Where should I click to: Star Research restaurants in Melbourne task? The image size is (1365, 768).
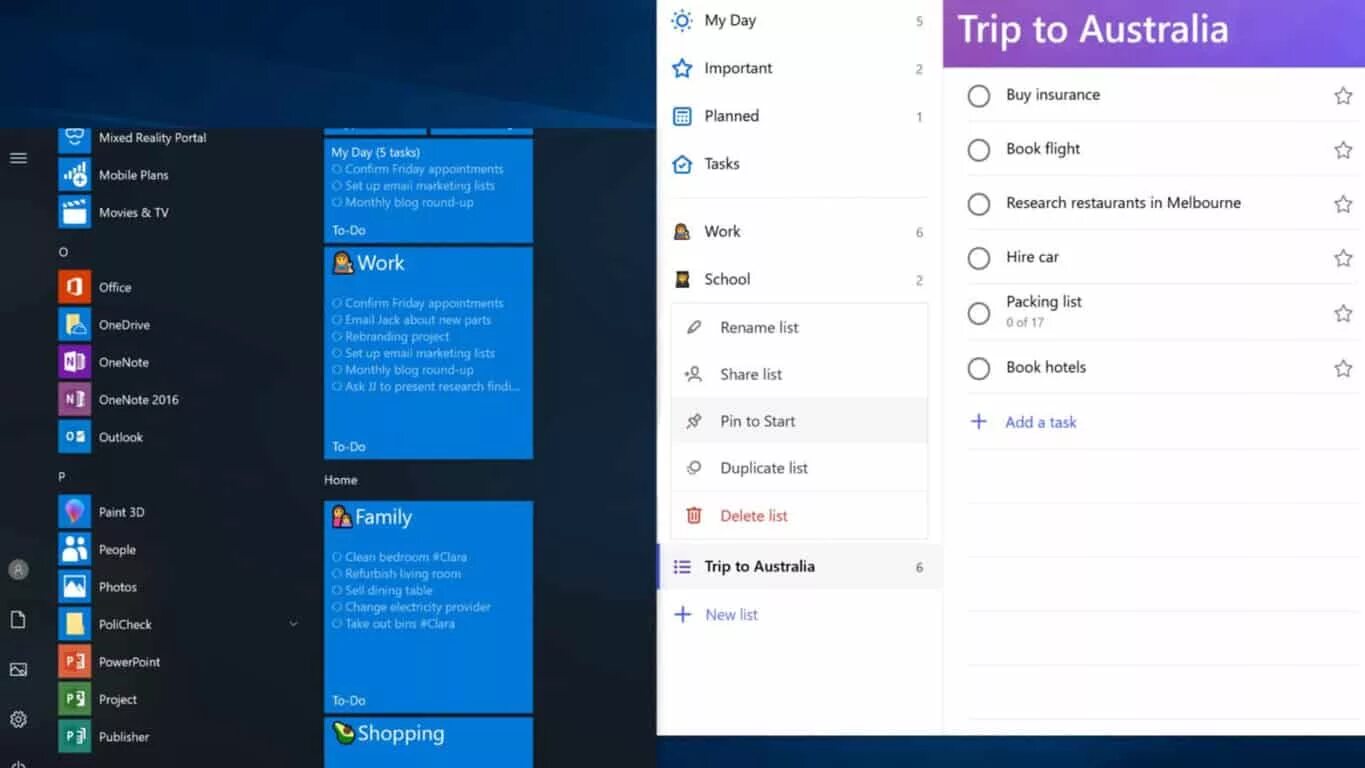pos(1343,204)
